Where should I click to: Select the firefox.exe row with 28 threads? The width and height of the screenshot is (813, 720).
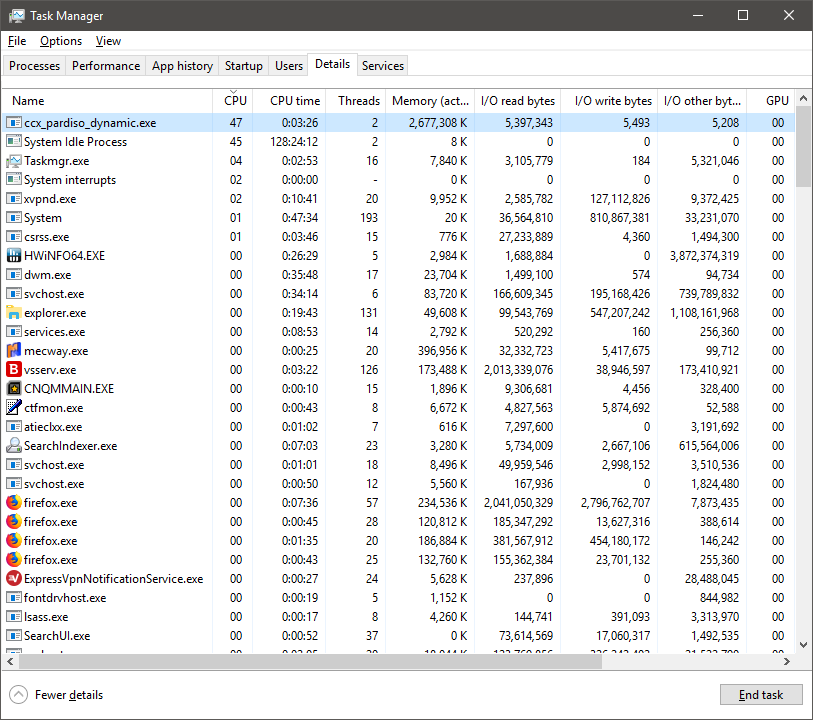tap(398, 522)
